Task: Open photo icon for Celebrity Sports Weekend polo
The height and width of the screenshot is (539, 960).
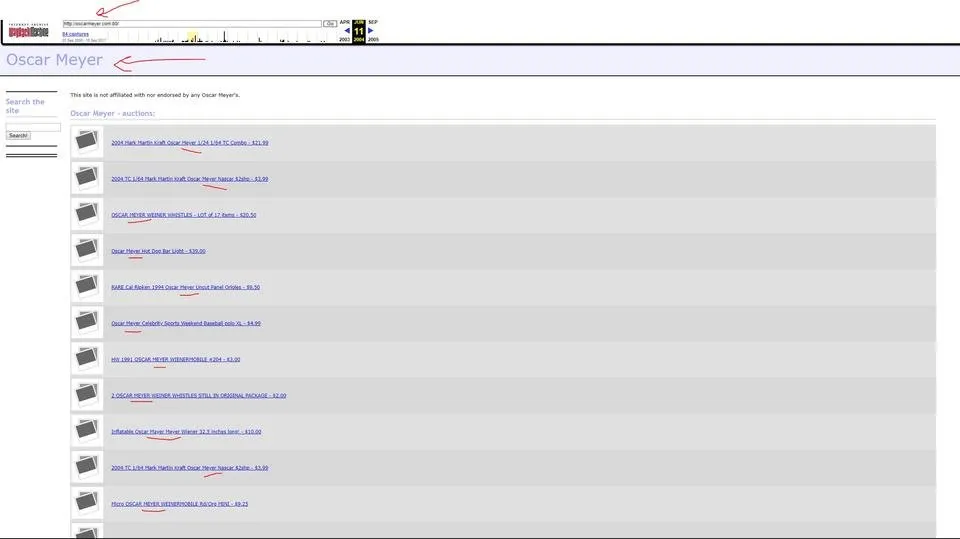Action: (86, 322)
